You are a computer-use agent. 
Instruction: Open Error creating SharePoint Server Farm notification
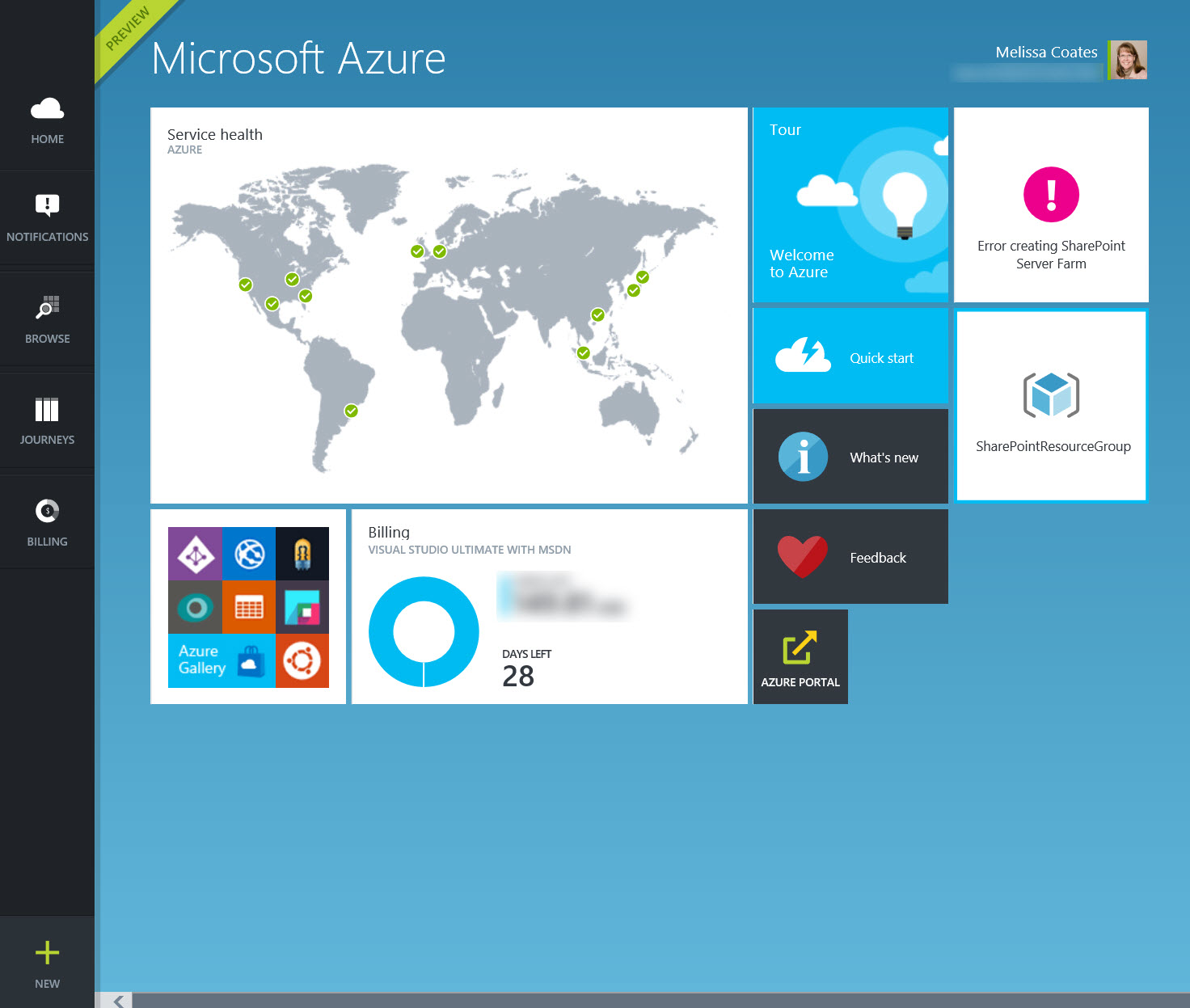tap(1051, 205)
